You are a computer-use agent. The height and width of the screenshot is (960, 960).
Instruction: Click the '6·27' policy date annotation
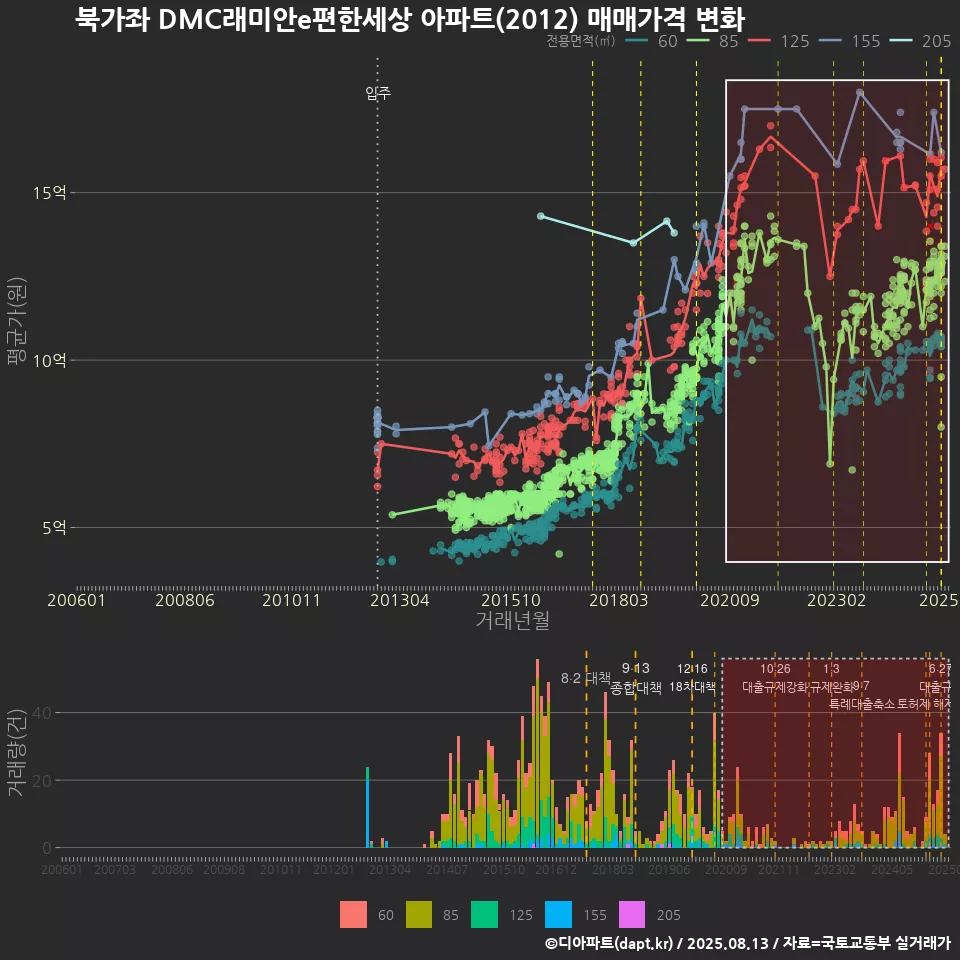[x=940, y=669]
